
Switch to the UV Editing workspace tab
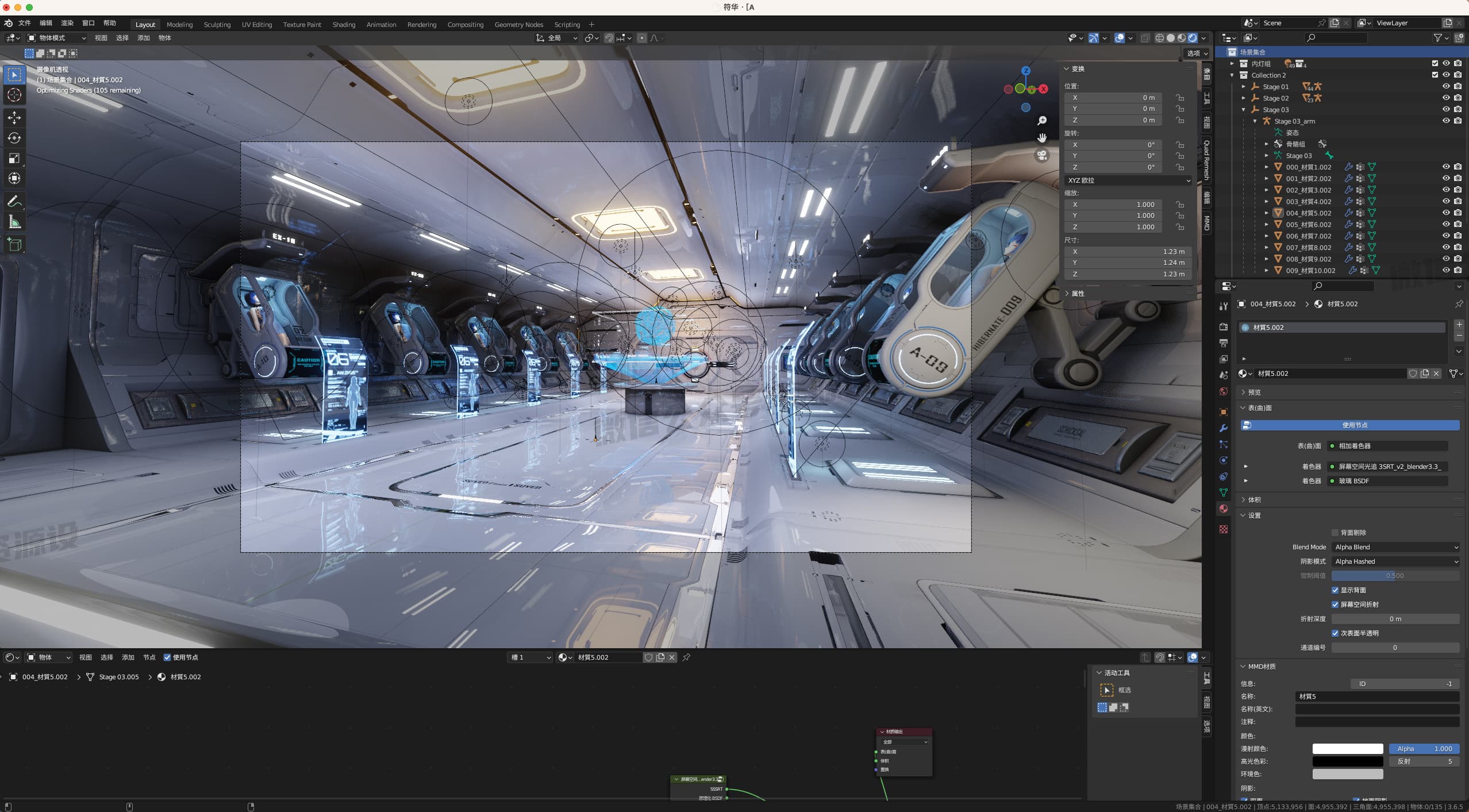[x=256, y=25]
